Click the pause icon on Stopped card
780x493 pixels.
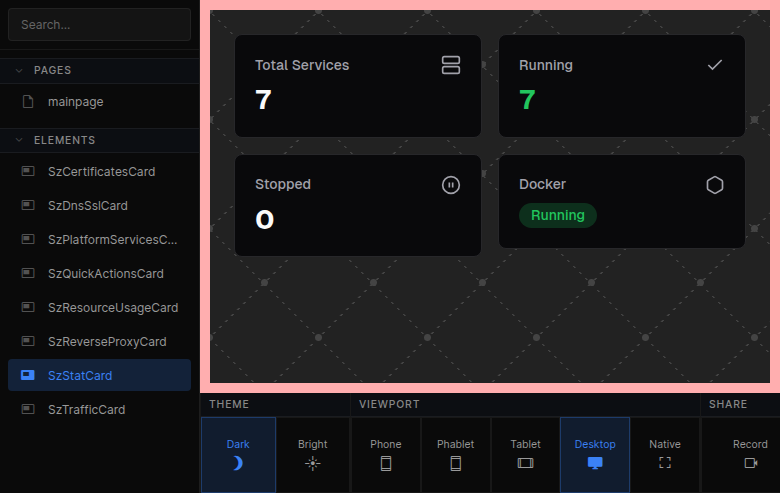[x=450, y=185]
